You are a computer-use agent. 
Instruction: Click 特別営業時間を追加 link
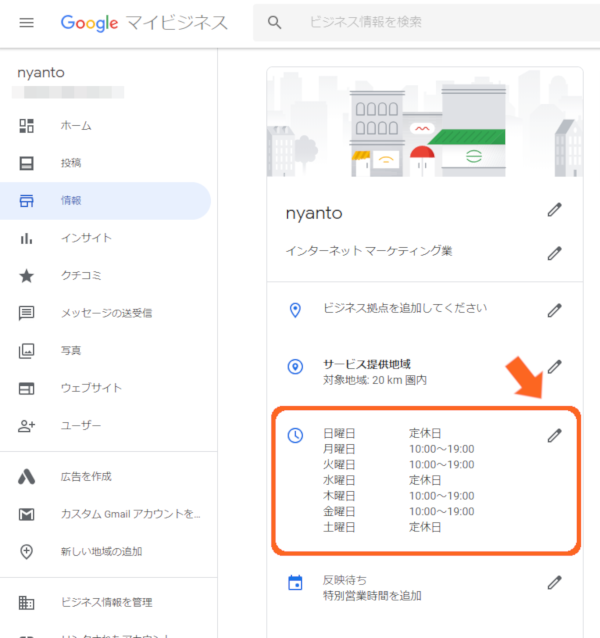pyautogui.click(x=372, y=596)
